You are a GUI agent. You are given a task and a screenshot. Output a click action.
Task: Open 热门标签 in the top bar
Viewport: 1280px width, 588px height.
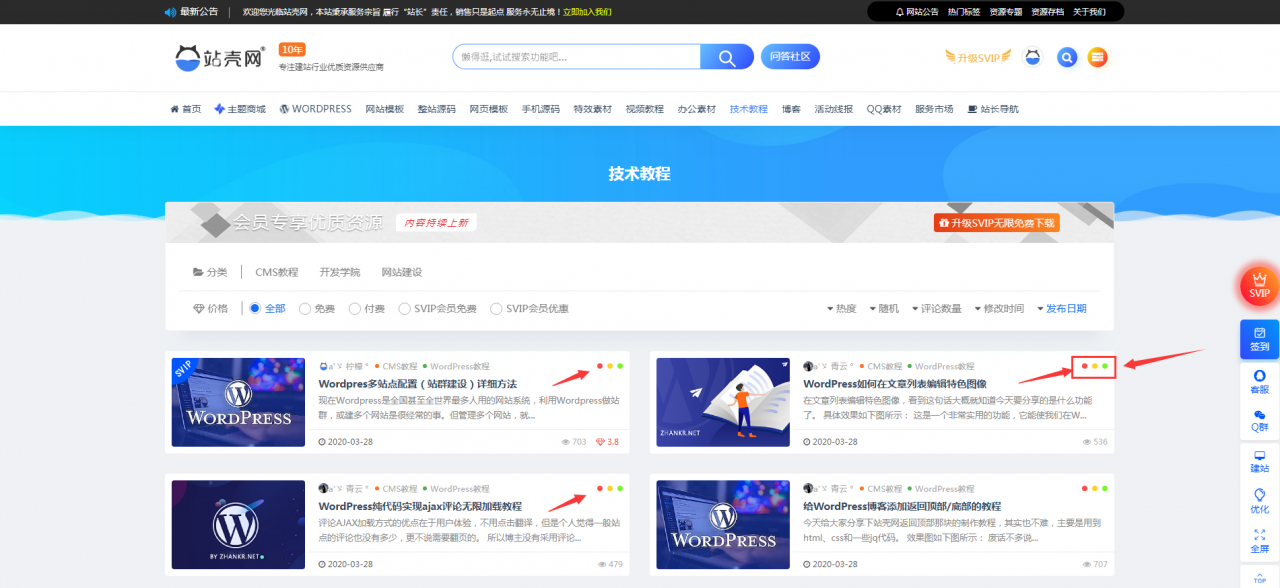[x=964, y=12]
